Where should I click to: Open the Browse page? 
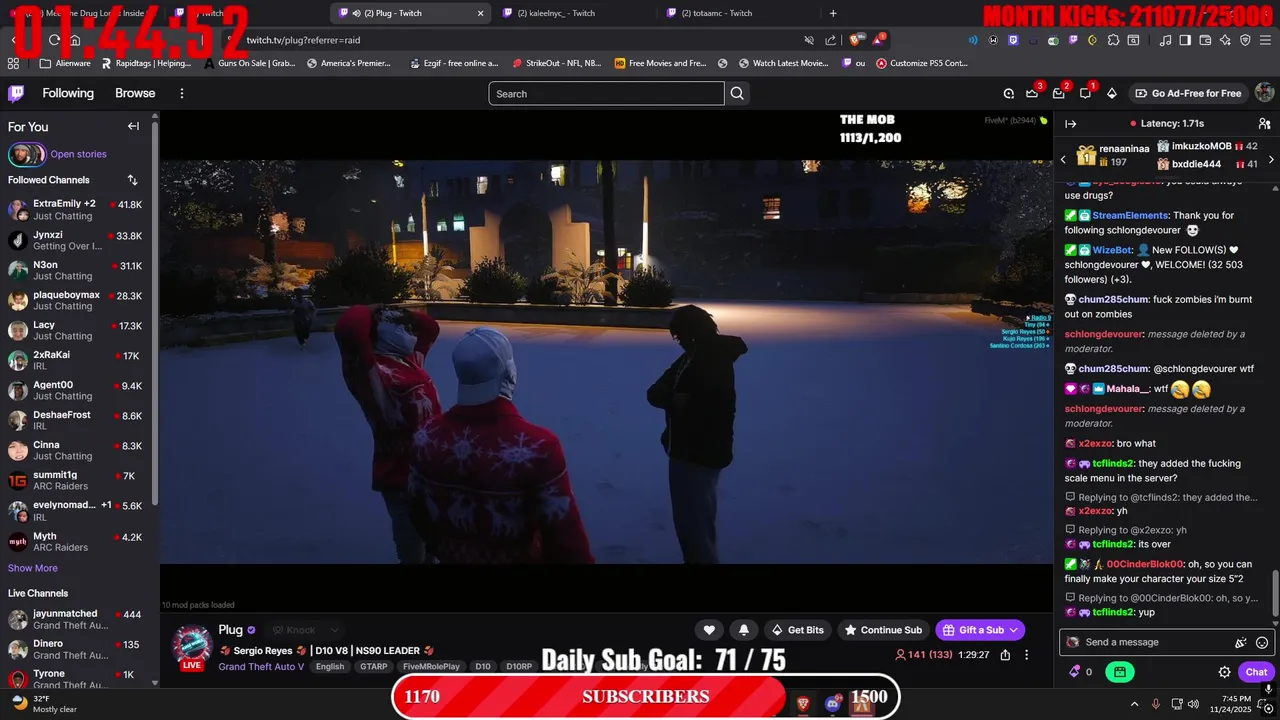tap(135, 93)
